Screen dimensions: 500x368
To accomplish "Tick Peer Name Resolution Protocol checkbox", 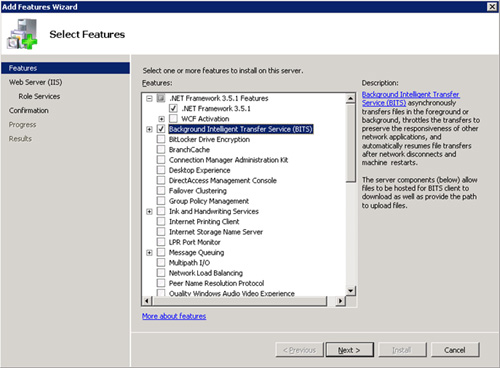I will (x=161, y=283).
